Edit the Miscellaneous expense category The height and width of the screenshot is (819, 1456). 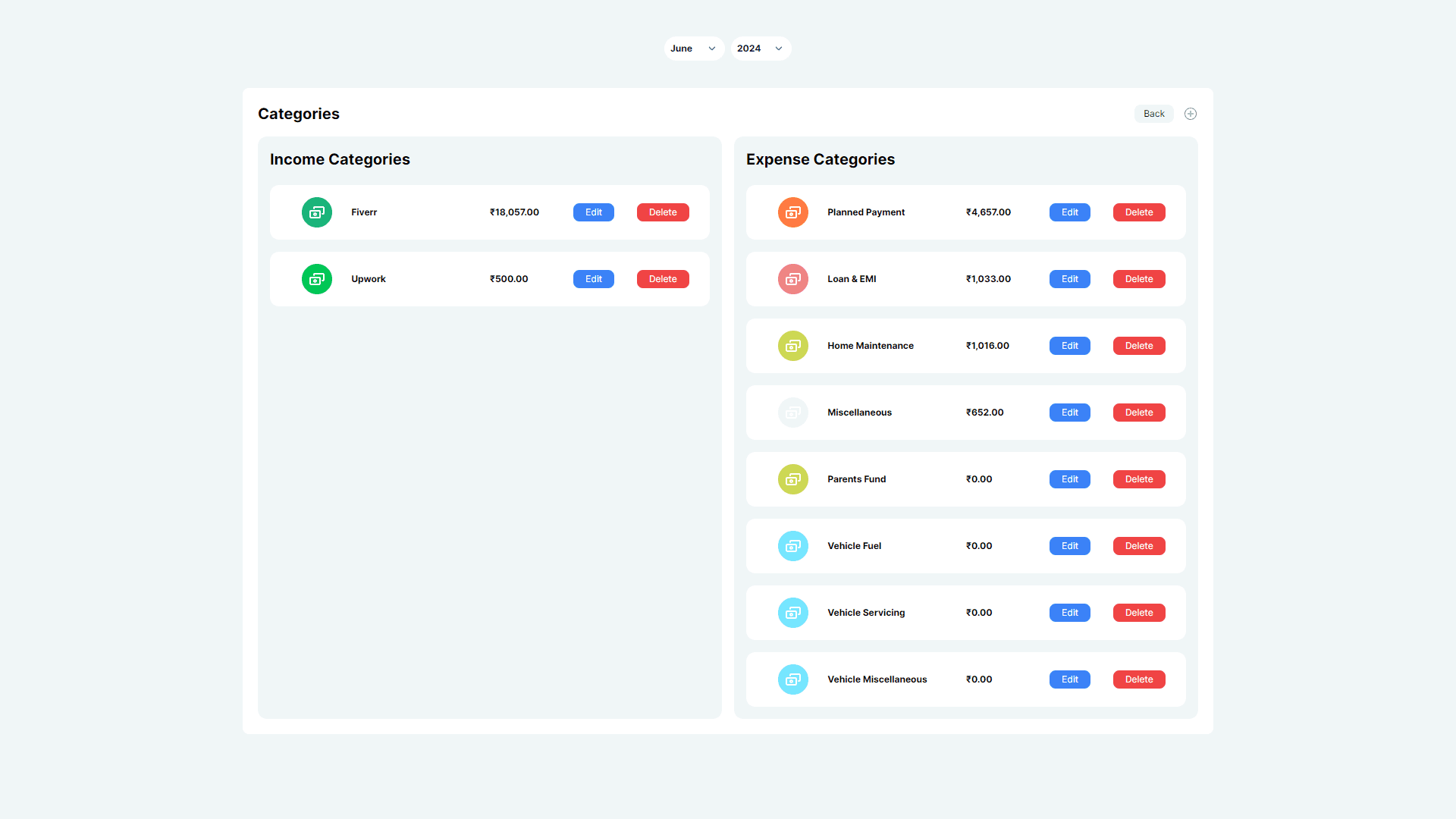tap(1069, 412)
